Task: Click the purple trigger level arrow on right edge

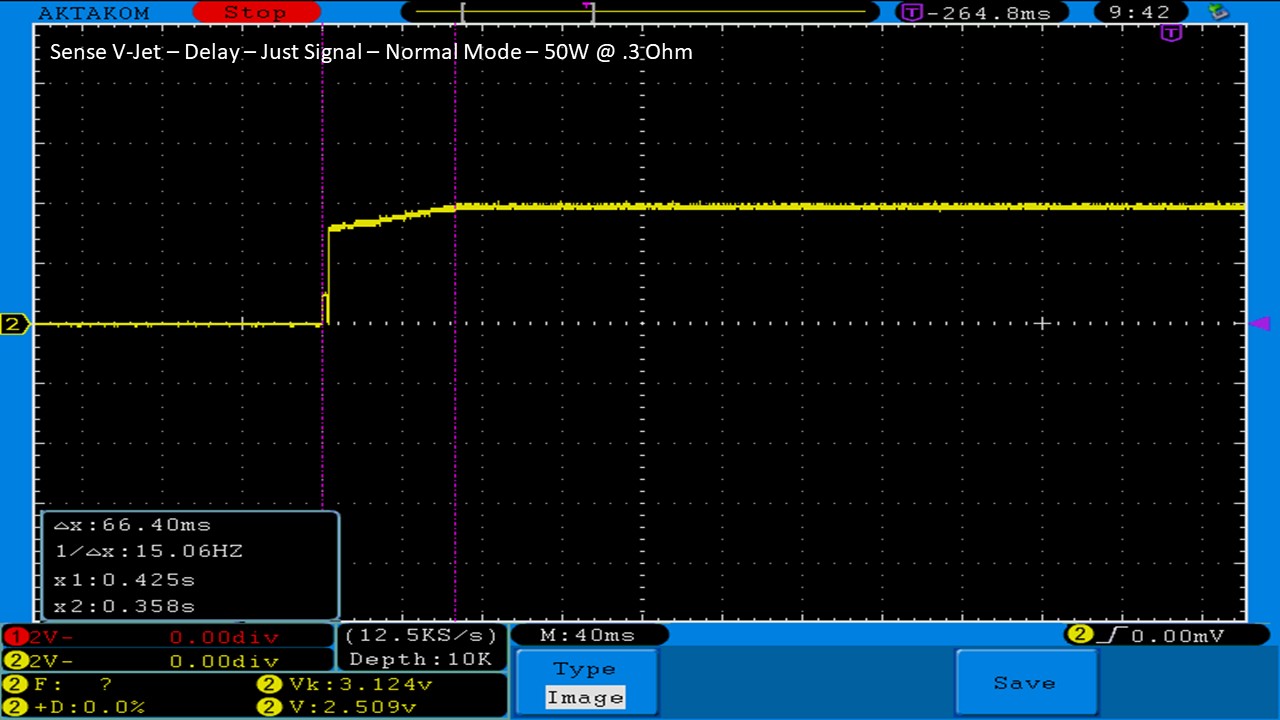Action: coord(1261,323)
